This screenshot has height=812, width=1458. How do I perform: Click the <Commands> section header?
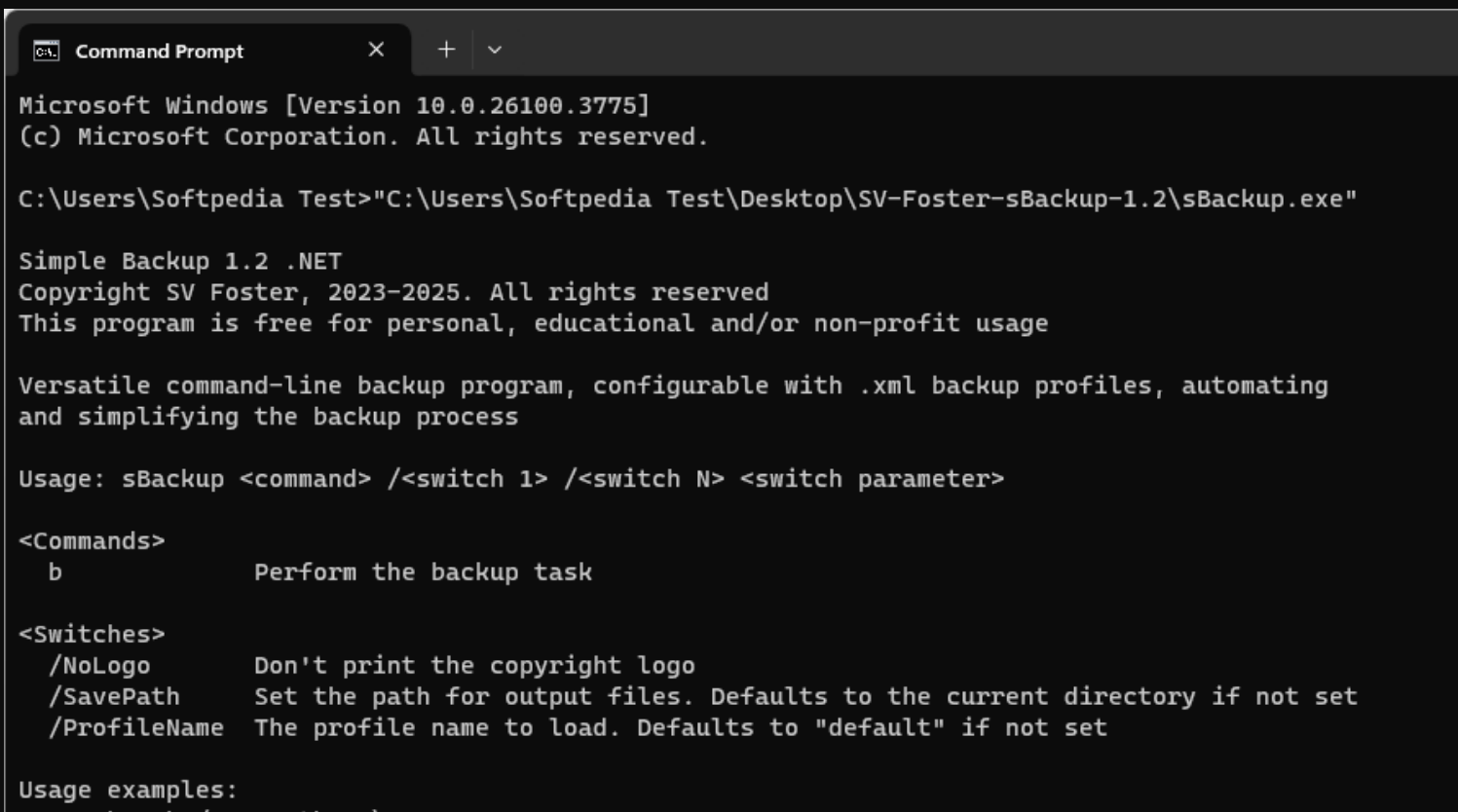(92, 540)
